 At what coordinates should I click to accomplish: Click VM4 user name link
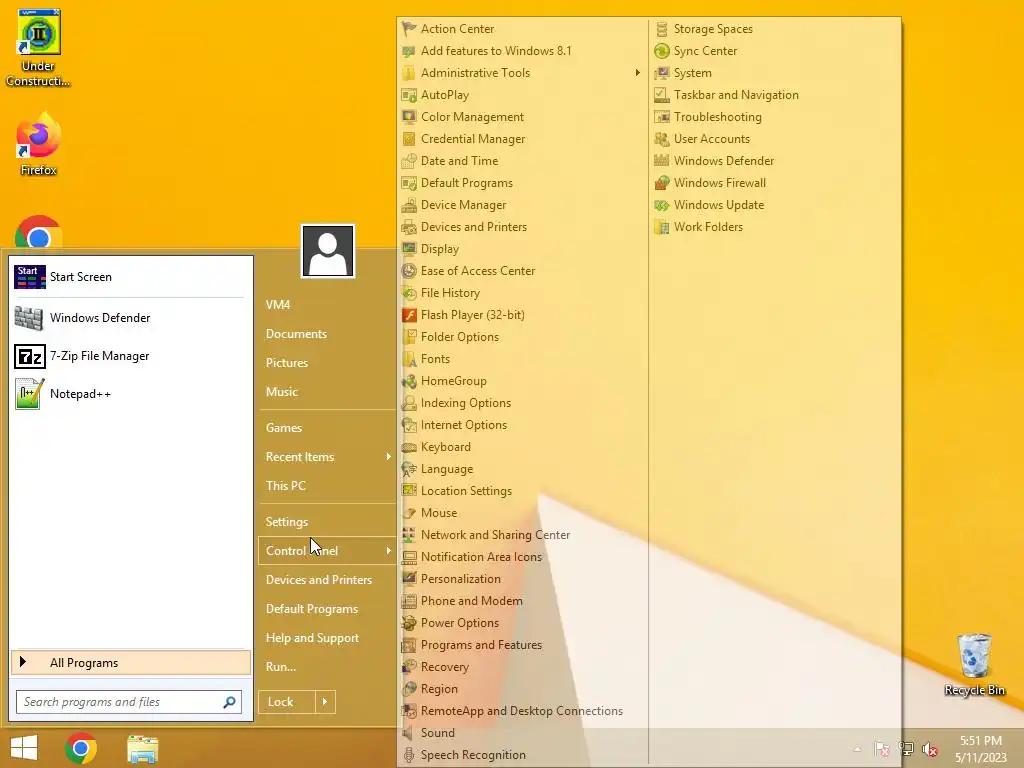[x=278, y=305]
